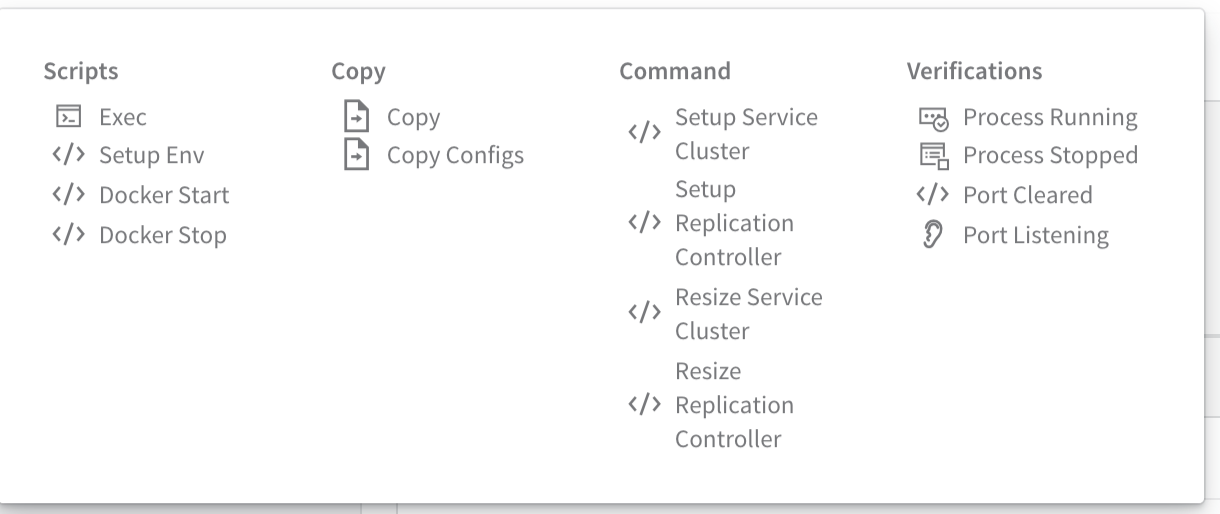Click the Setup Service Cluster code icon
The image size is (1220, 514).
(x=644, y=132)
